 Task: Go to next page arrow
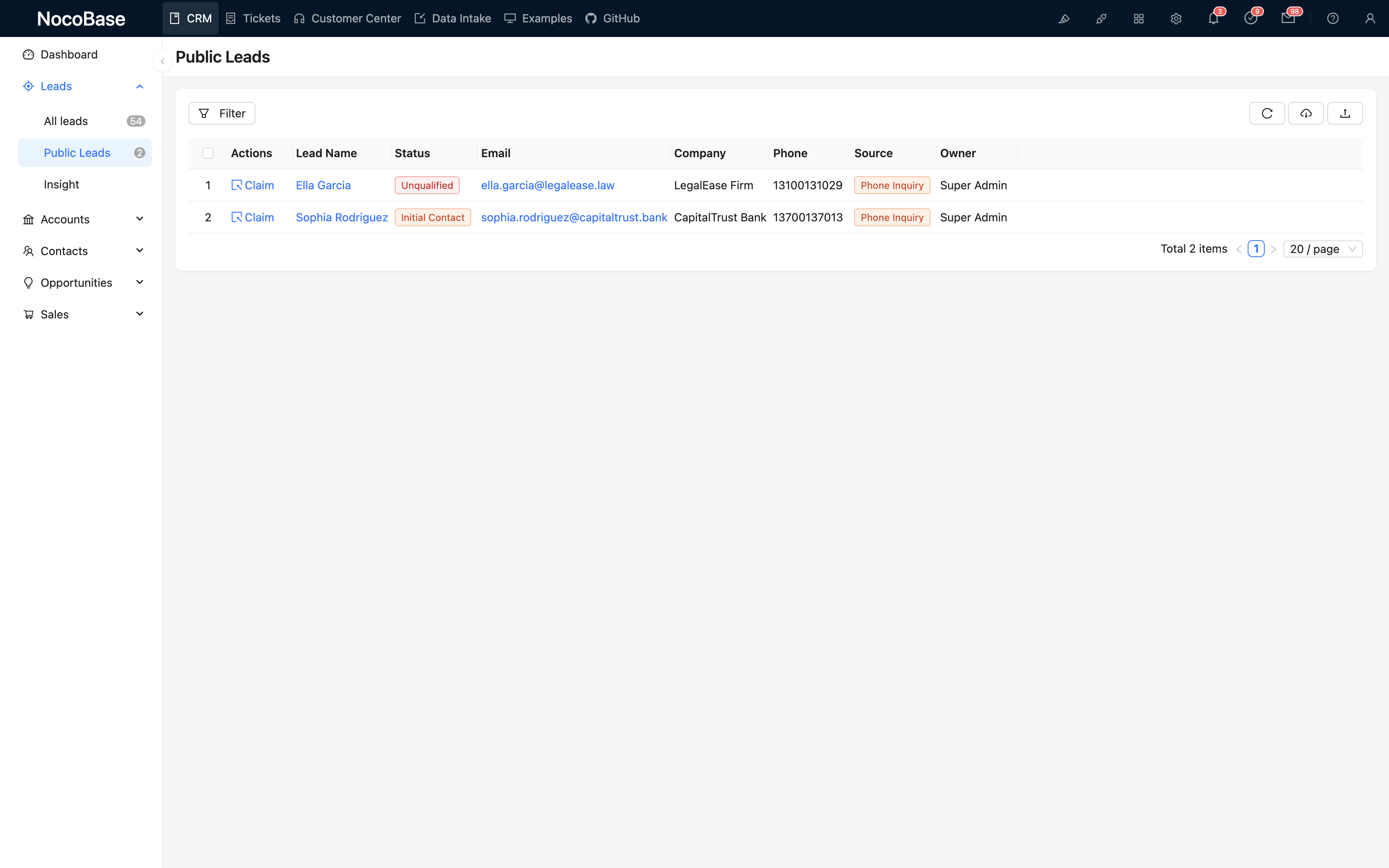(x=1273, y=249)
